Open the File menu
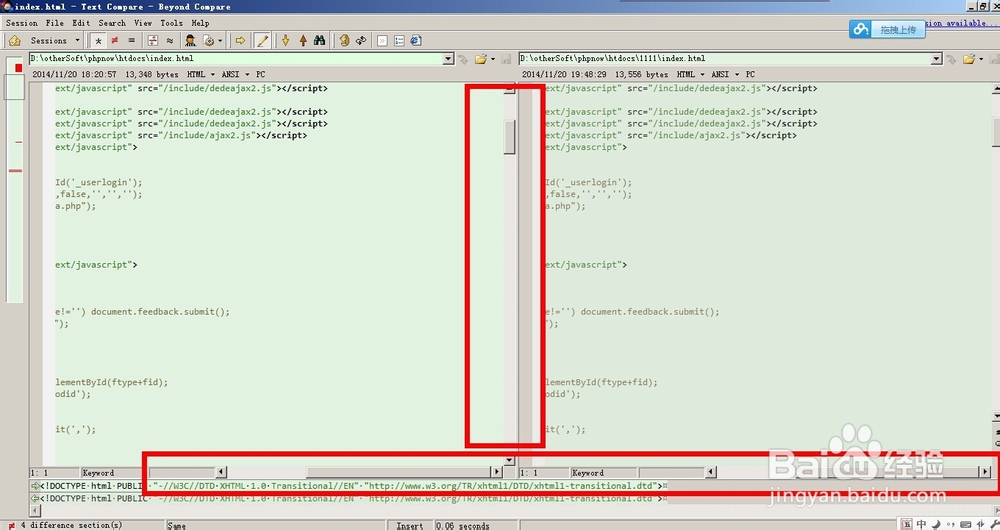Screen dimensions: 1000x530 (x=55, y=23)
